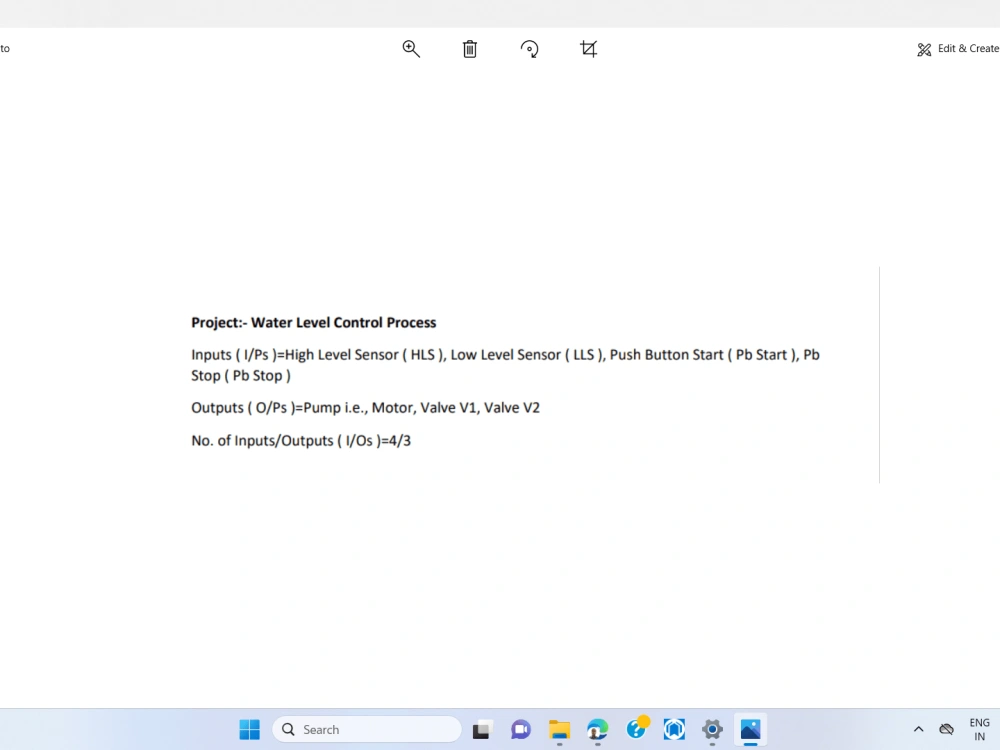Rotate the photo clockwise
Screen dimensions: 1000x750
529,48
